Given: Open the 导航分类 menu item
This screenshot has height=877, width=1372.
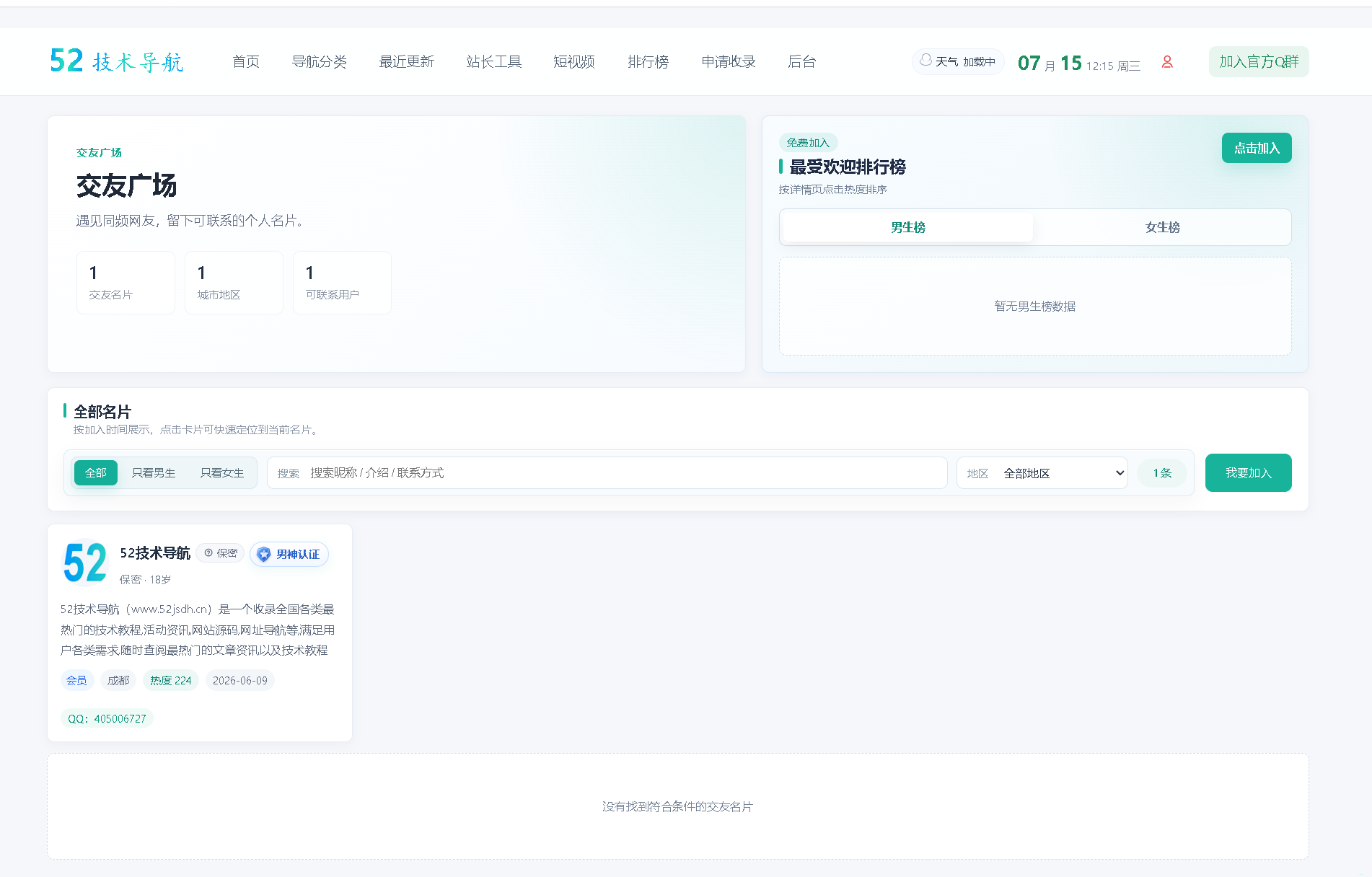Looking at the screenshot, I should point(320,62).
